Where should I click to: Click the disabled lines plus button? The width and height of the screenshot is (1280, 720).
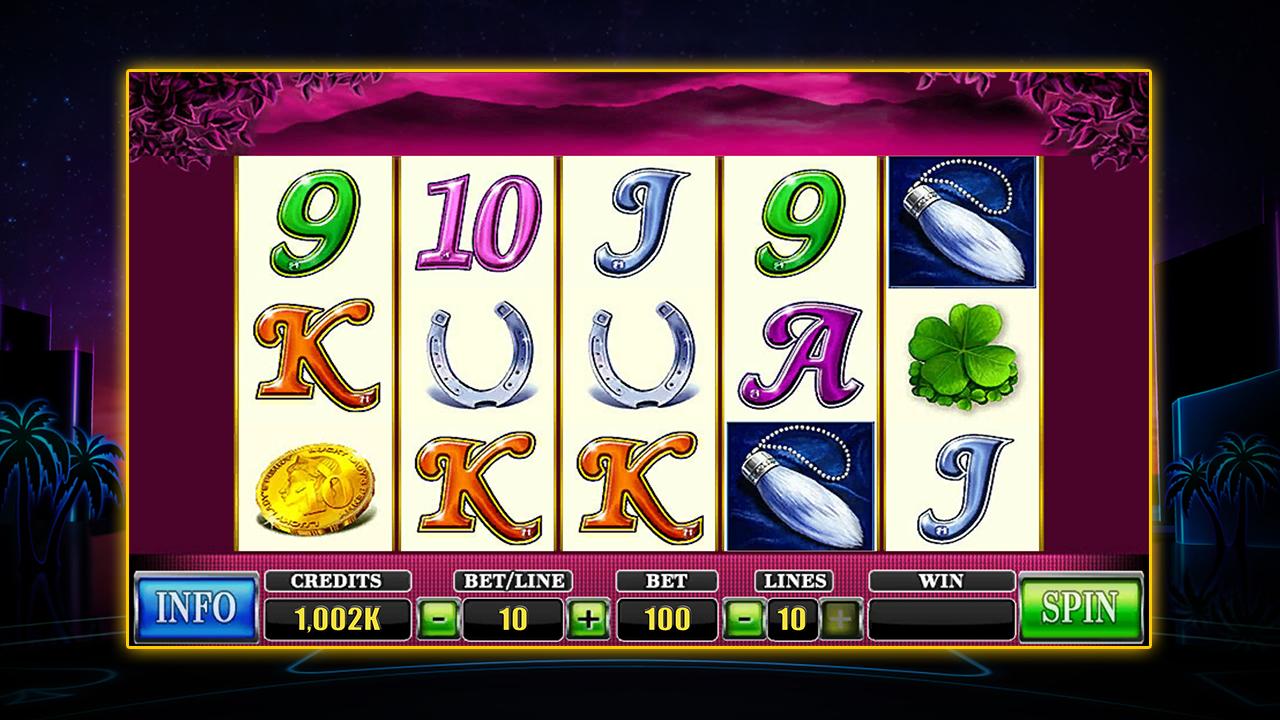[841, 620]
